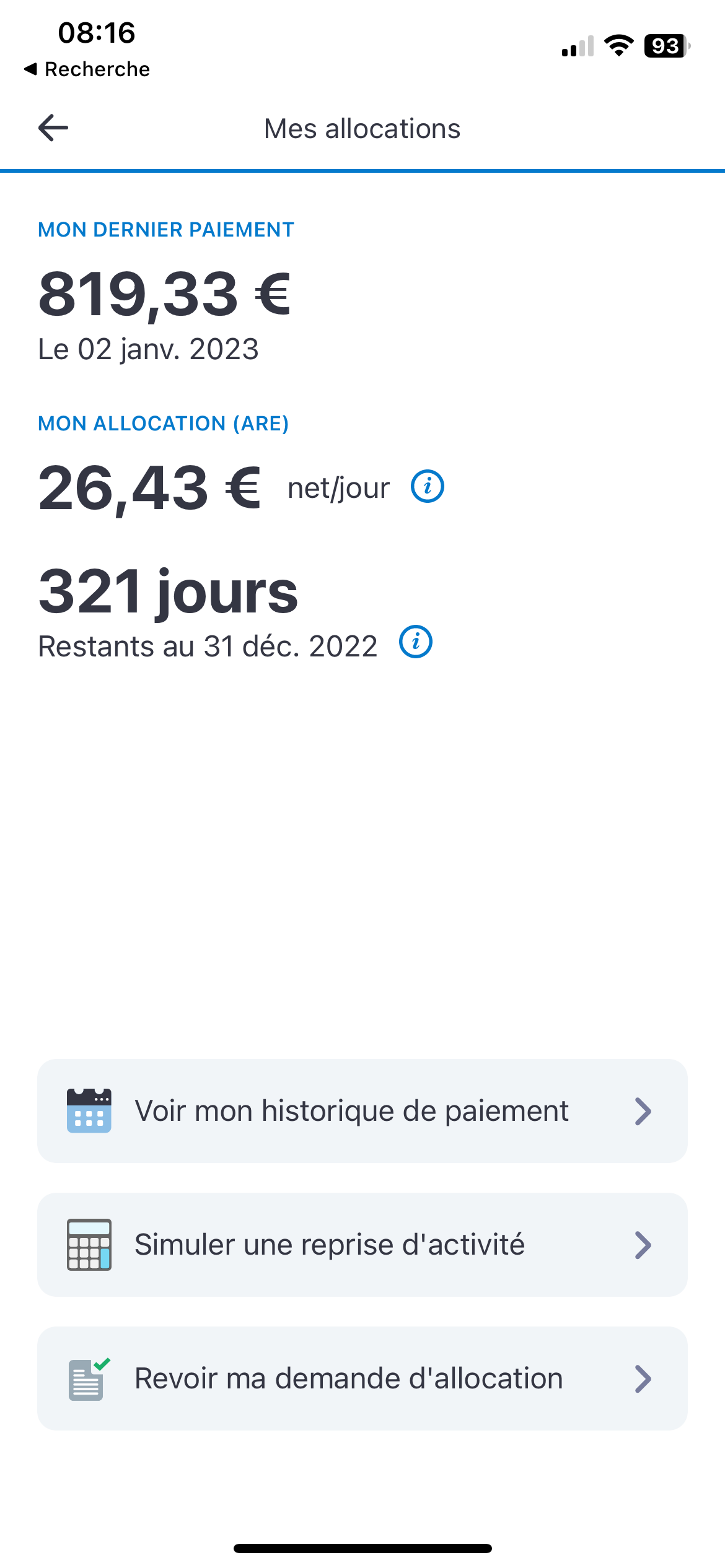Open info icon beside Restants au 31 déc.
The width and height of the screenshot is (725, 1568).
[416, 642]
